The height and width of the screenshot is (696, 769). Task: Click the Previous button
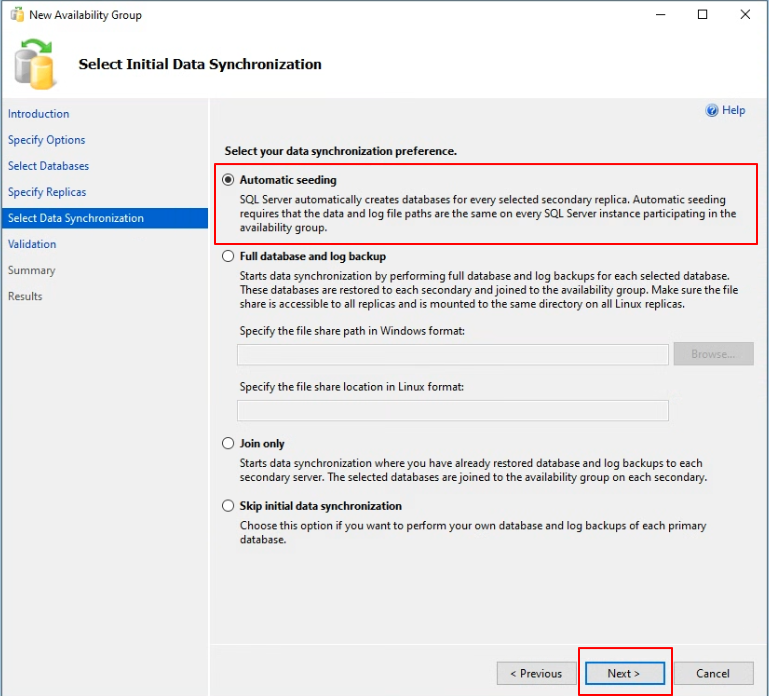536,673
